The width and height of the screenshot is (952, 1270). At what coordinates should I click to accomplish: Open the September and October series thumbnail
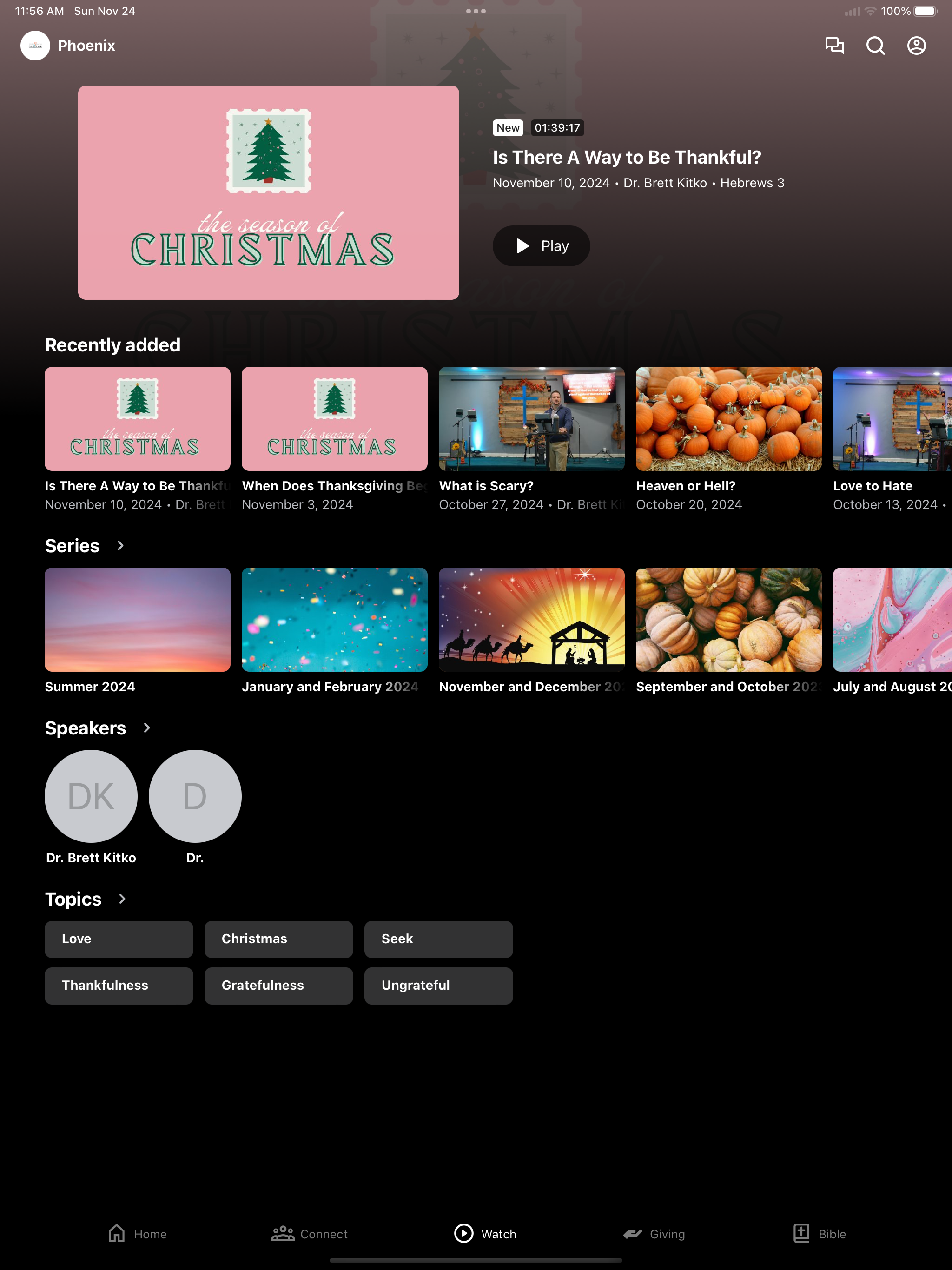(x=728, y=620)
